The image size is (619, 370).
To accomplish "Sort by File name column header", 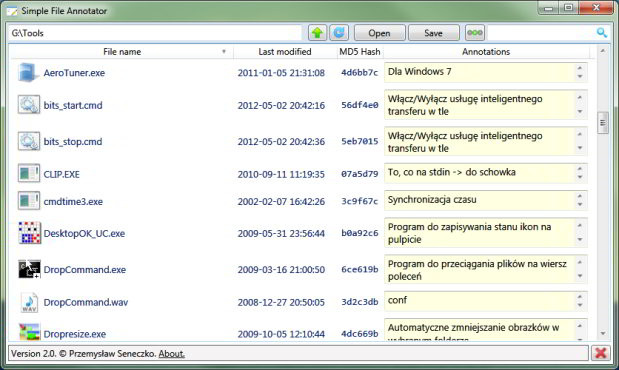I will tap(122, 52).
